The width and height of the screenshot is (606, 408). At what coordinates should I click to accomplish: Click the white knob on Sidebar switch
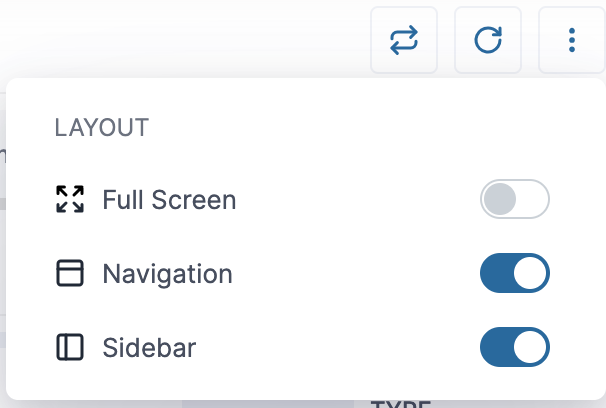pos(532,348)
